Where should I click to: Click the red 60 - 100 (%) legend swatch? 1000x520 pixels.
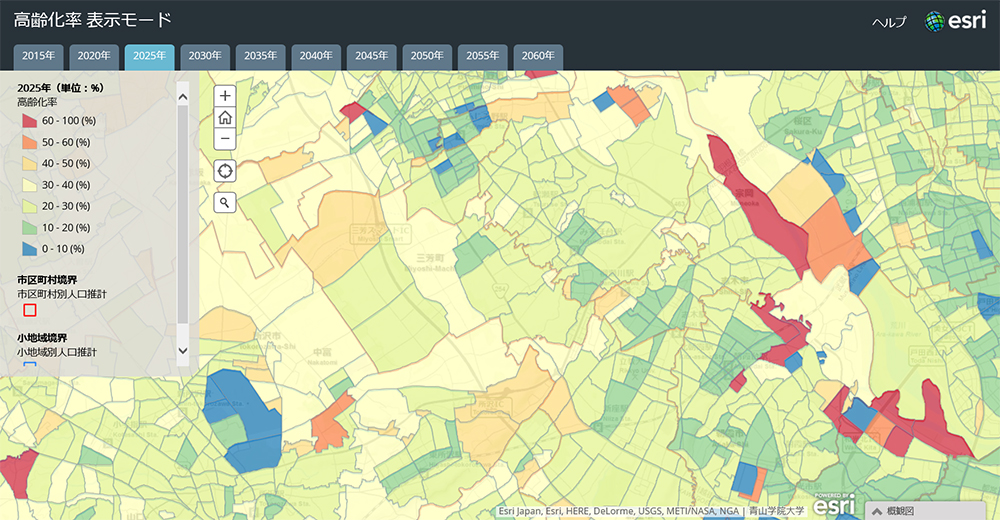(x=29, y=121)
